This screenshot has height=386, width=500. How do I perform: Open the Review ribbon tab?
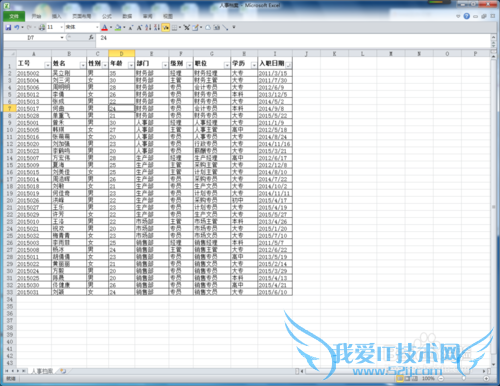(147, 16)
